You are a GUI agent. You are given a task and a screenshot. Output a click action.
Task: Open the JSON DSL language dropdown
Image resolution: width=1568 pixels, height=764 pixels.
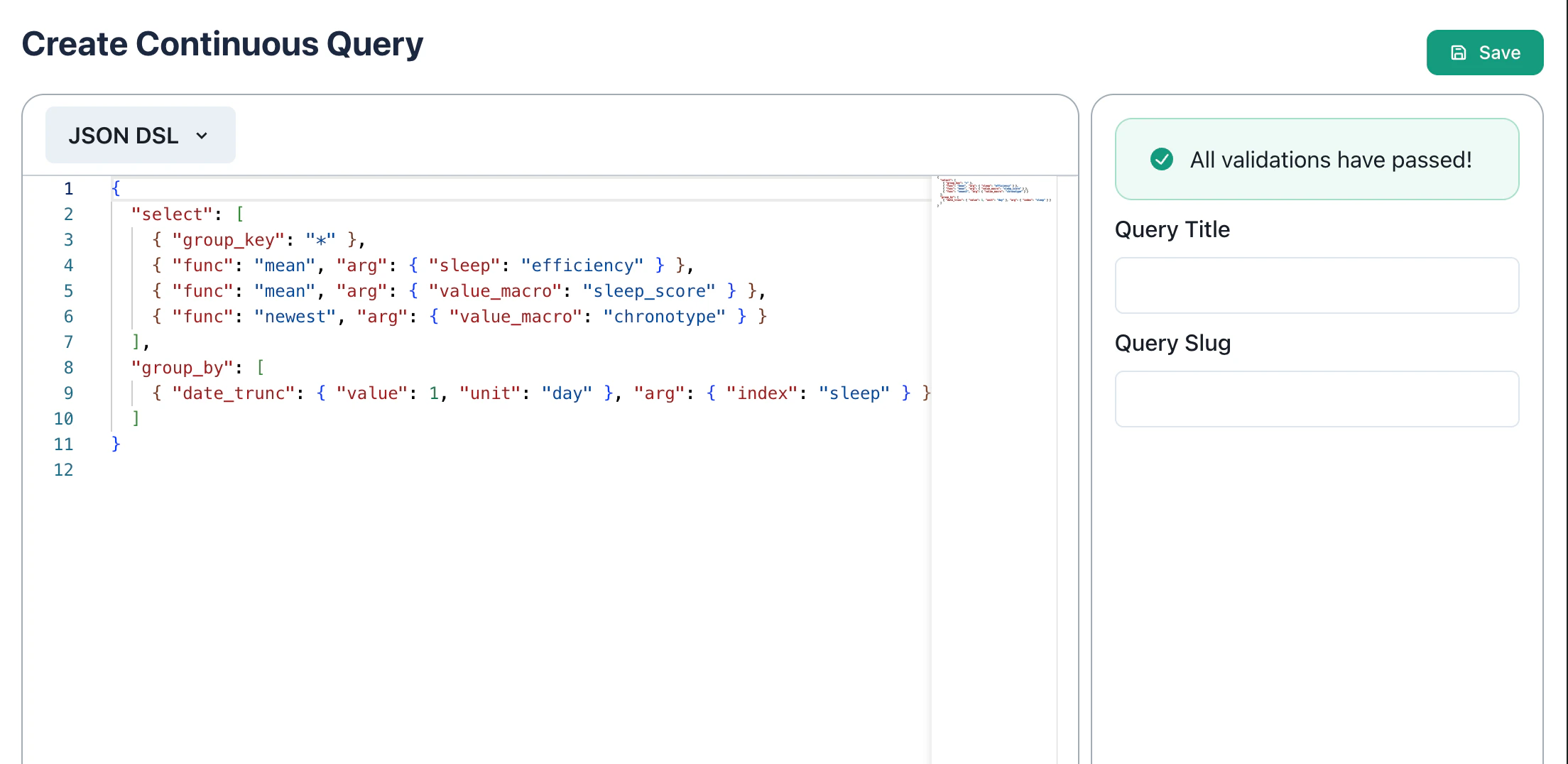[x=139, y=135]
